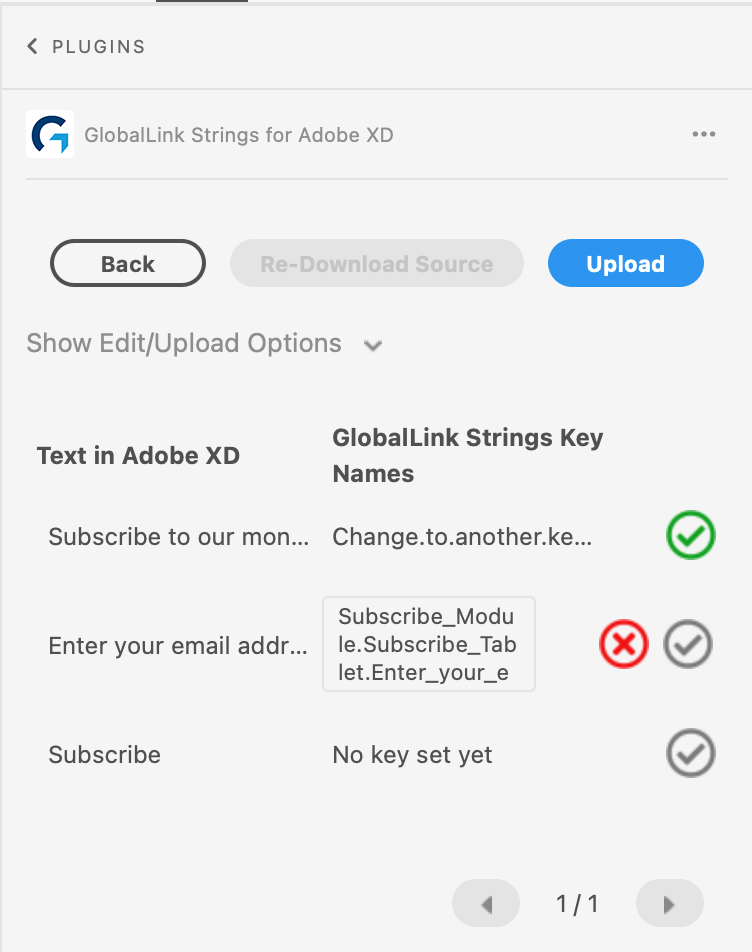Click gray checkmark in the Subscribe row
This screenshot has width=752, height=952.
tap(691, 753)
